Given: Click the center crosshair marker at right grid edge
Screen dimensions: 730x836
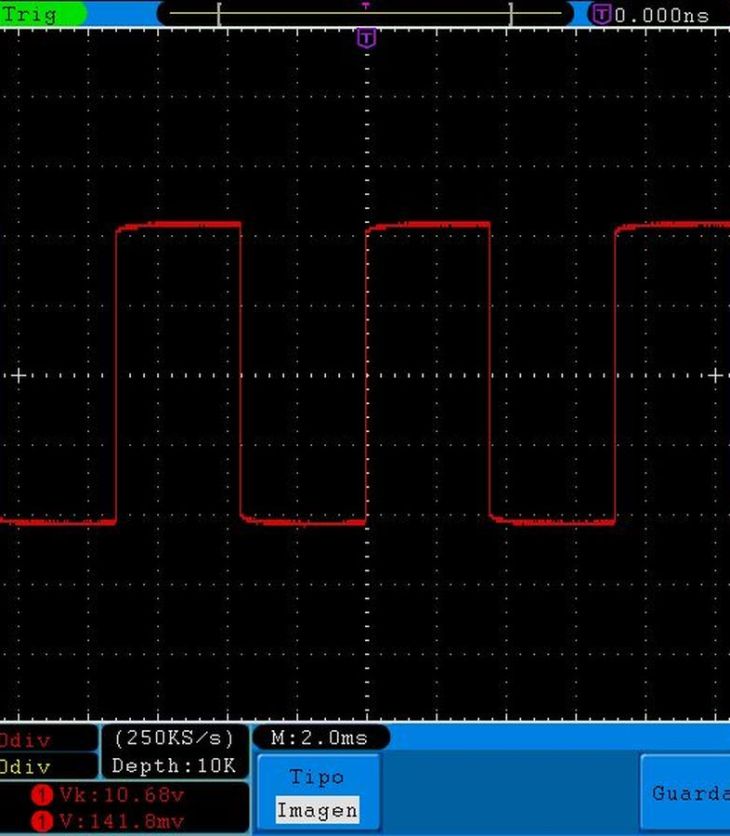Looking at the screenshot, I should 715,376.
